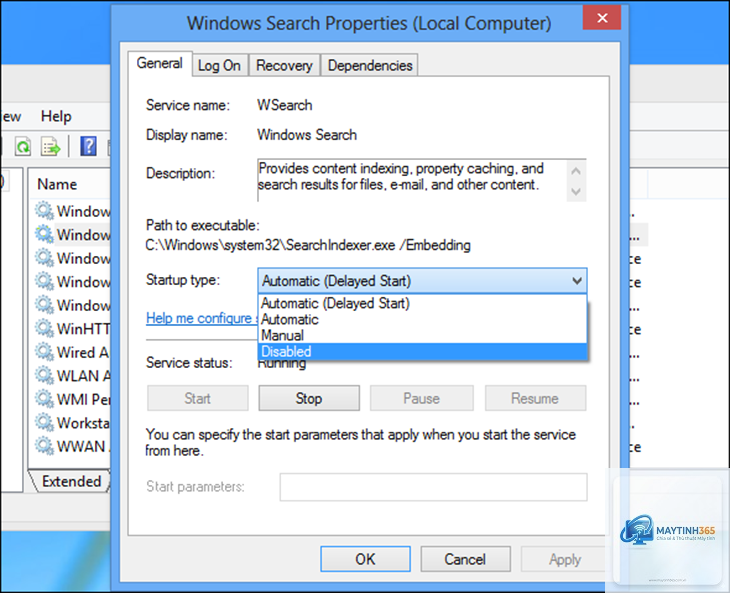
Task: Select the Worksta service row
Action: (72, 423)
